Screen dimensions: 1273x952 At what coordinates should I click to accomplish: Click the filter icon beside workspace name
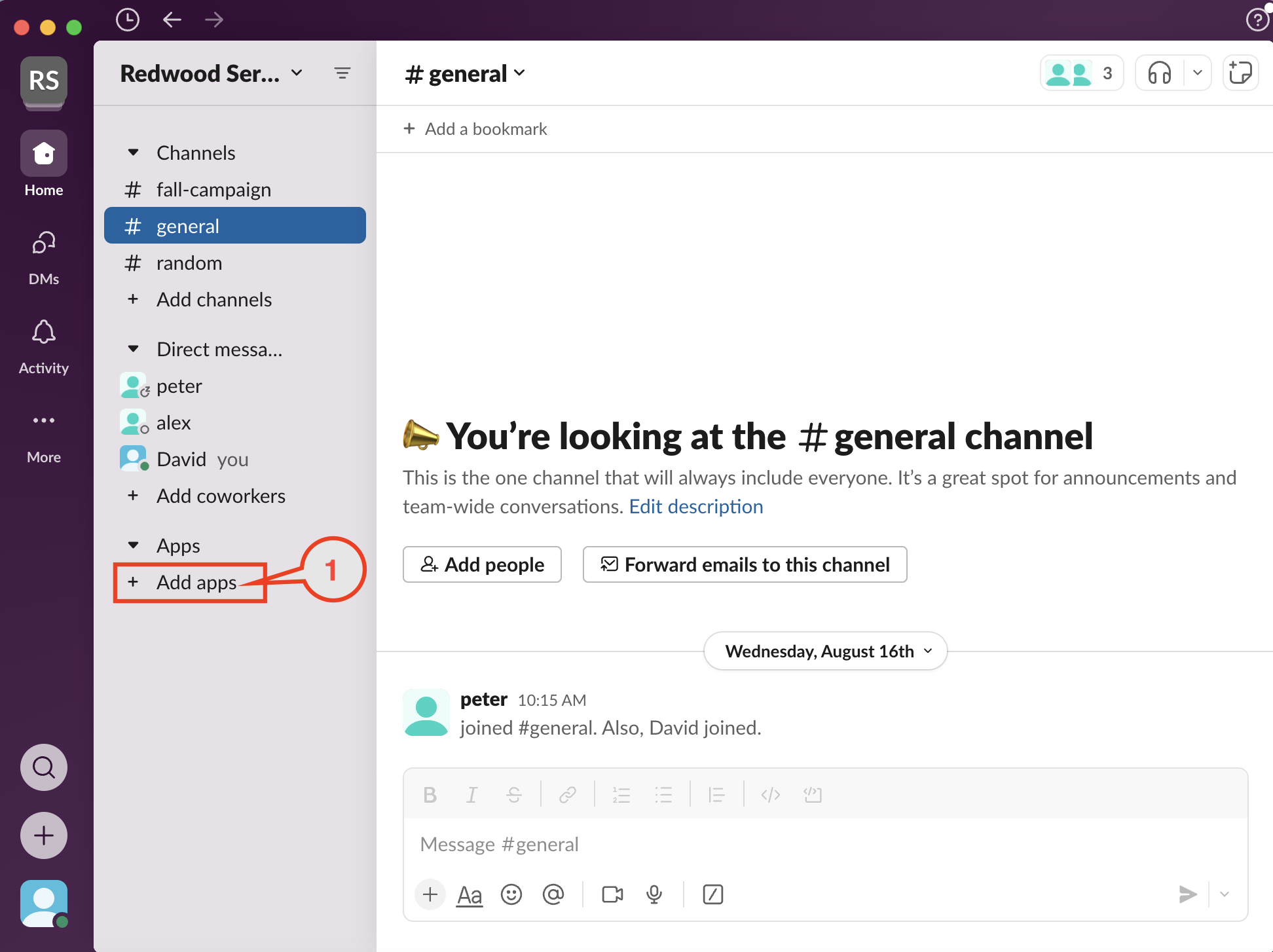pyautogui.click(x=342, y=73)
